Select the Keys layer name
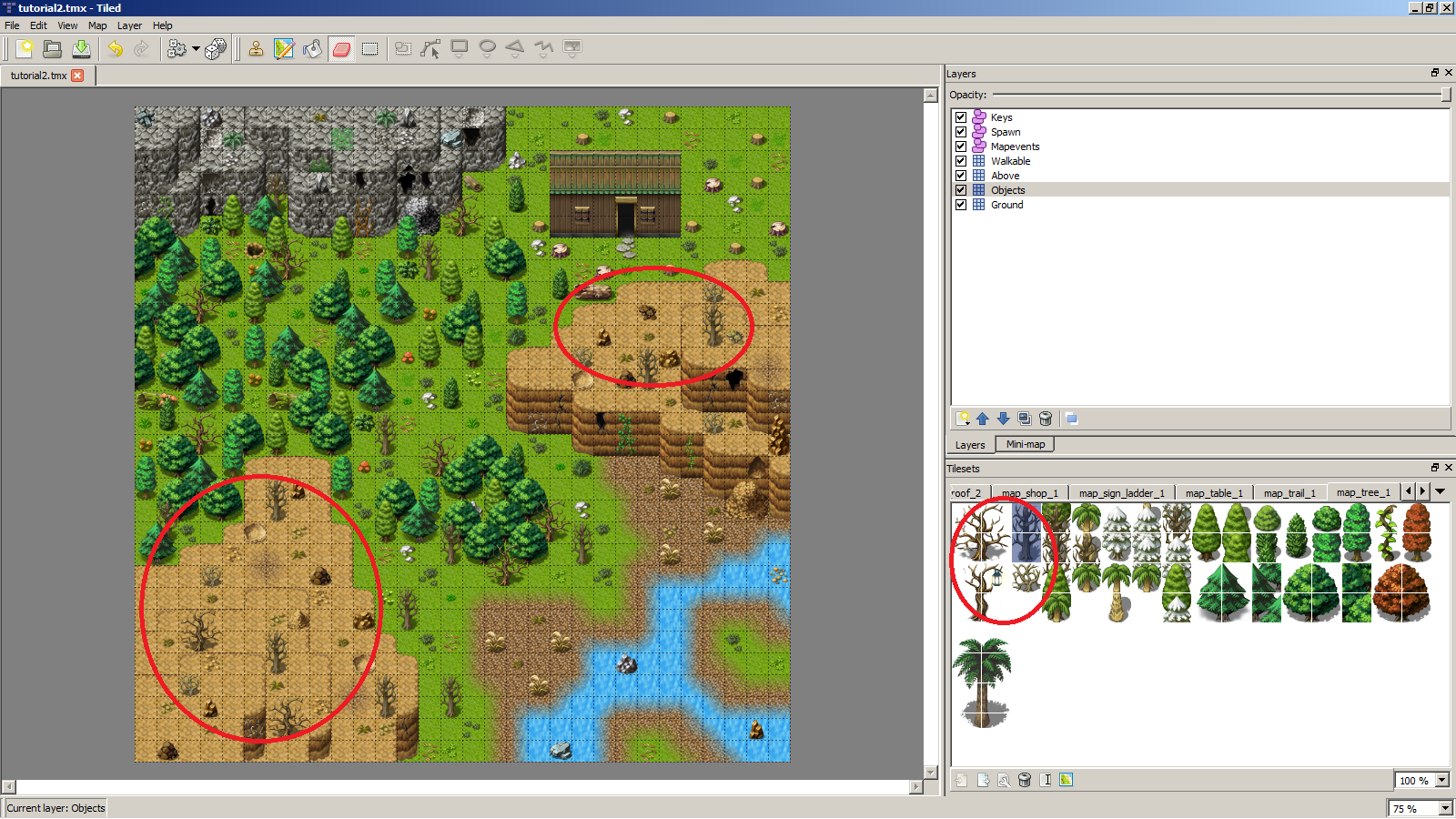The image size is (1456, 819). click(x=1001, y=117)
